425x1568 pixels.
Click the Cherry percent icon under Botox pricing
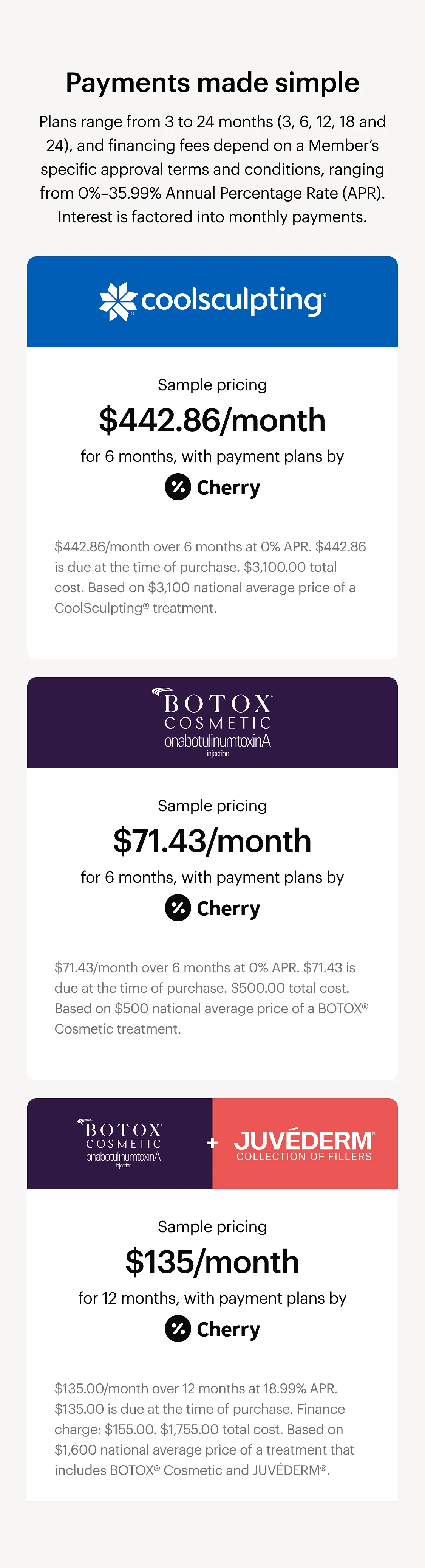tap(178, 908)
